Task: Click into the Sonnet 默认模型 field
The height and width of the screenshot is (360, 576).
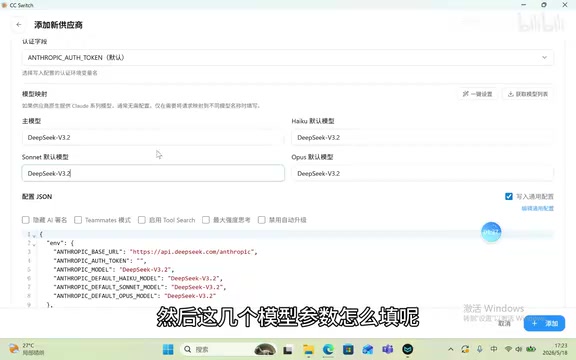Action: click(x=153, y=173)
